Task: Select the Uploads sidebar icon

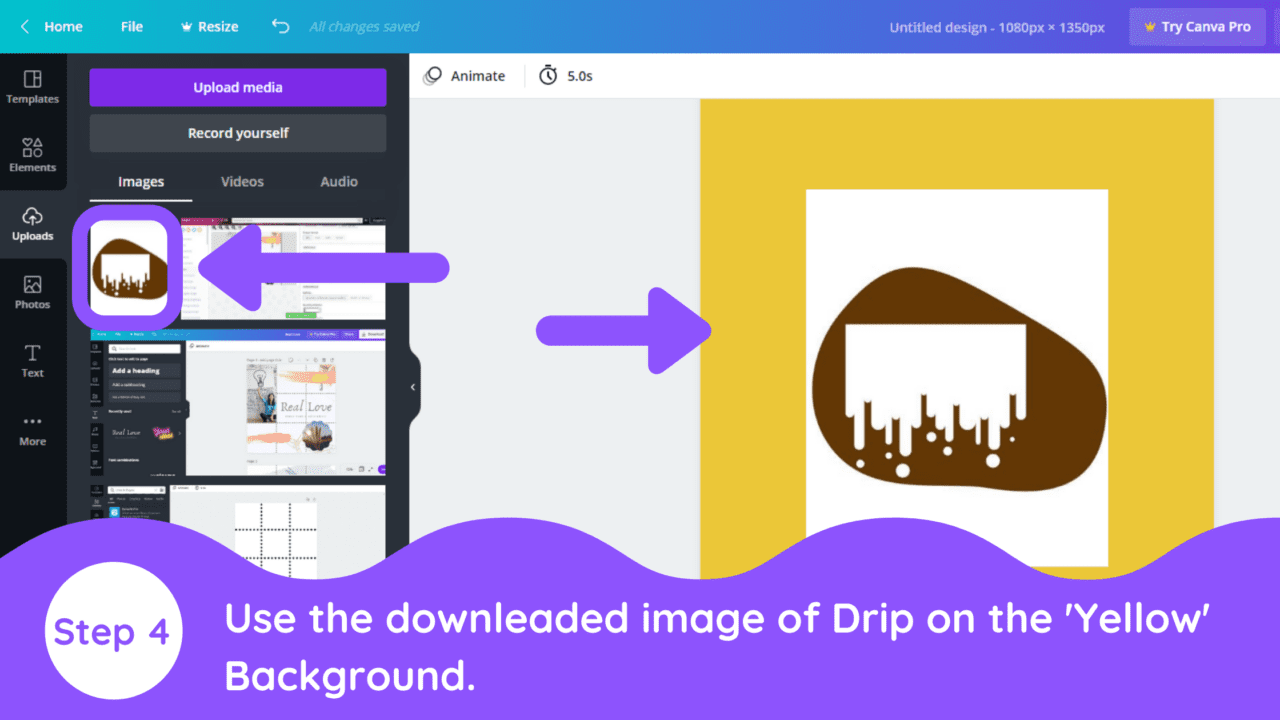Action: click(33, 223)
